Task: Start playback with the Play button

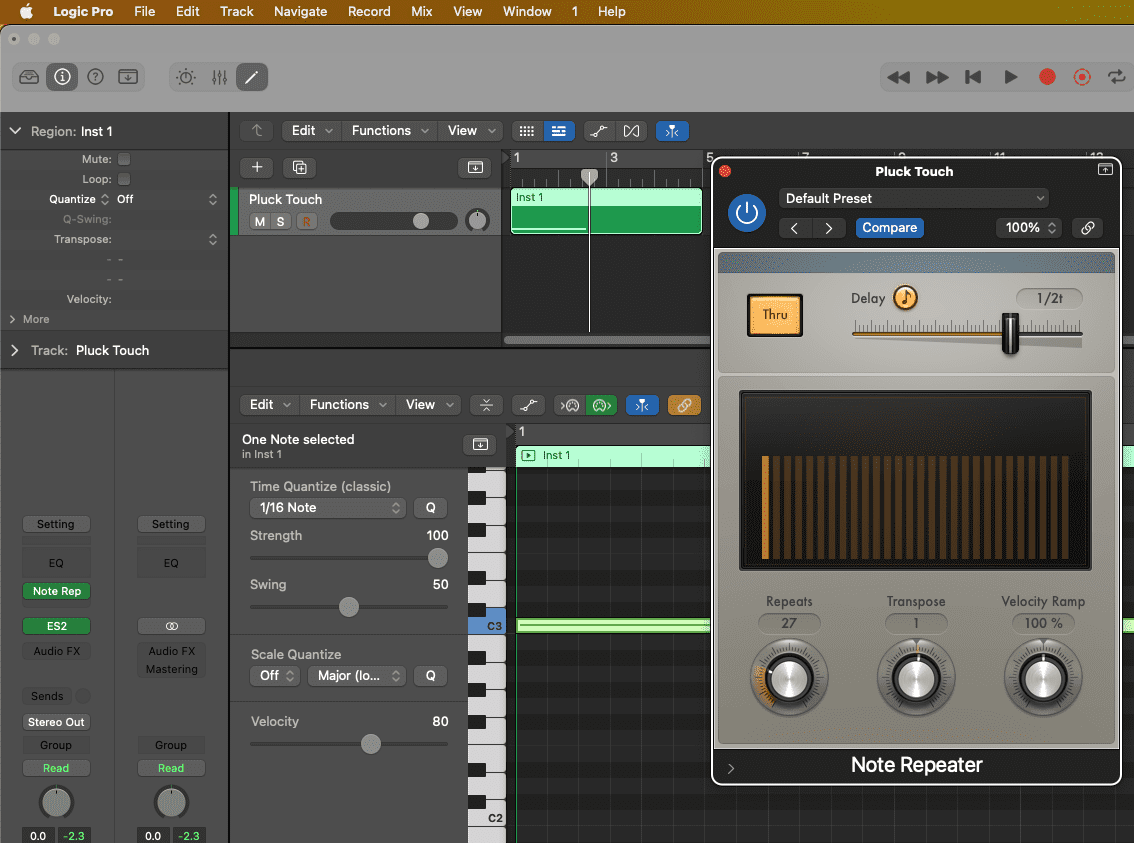Action: coord(1010,77)
